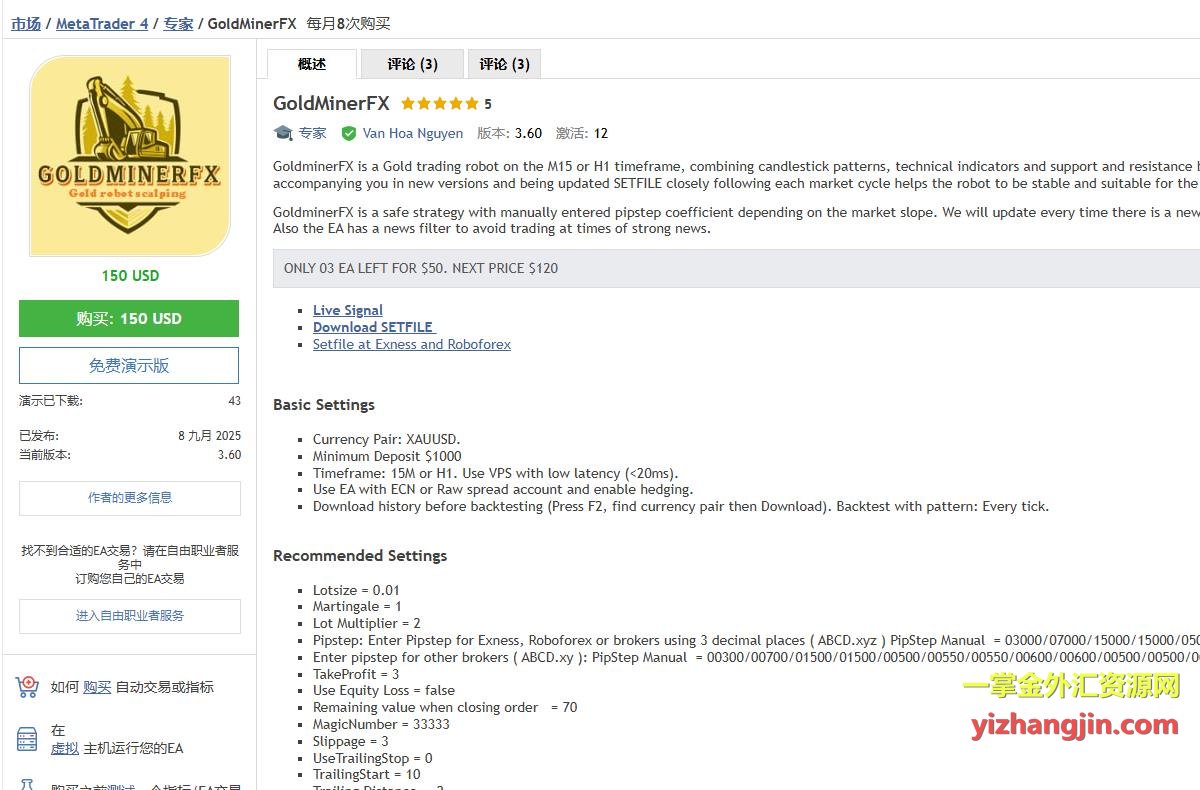This screenshot has width=1200, height=790.
Task: Switch to the leftmost 评论 (3) tab
Action: [x=412, y=64]
